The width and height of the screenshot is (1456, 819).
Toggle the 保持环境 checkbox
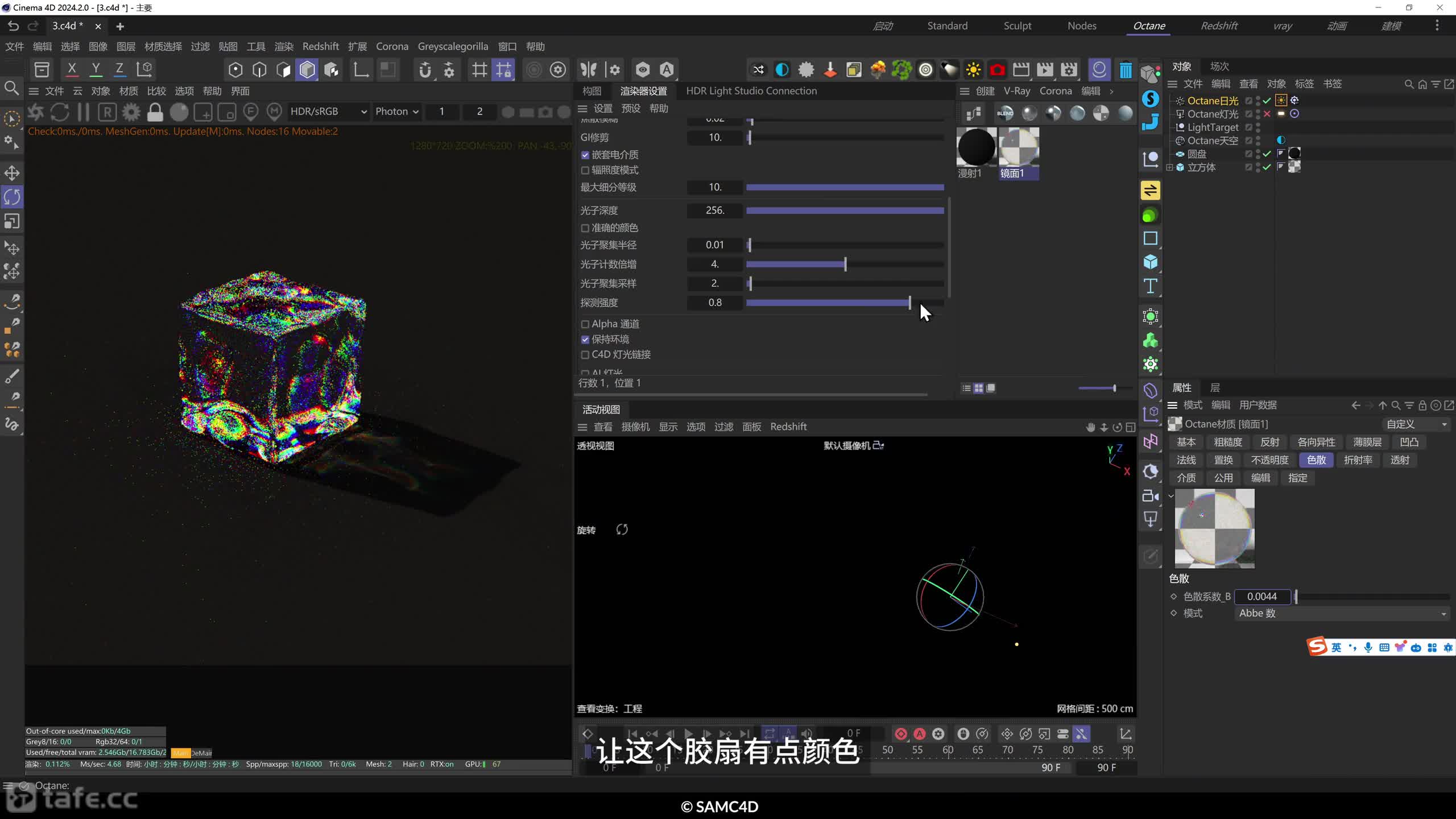(585, 340)
